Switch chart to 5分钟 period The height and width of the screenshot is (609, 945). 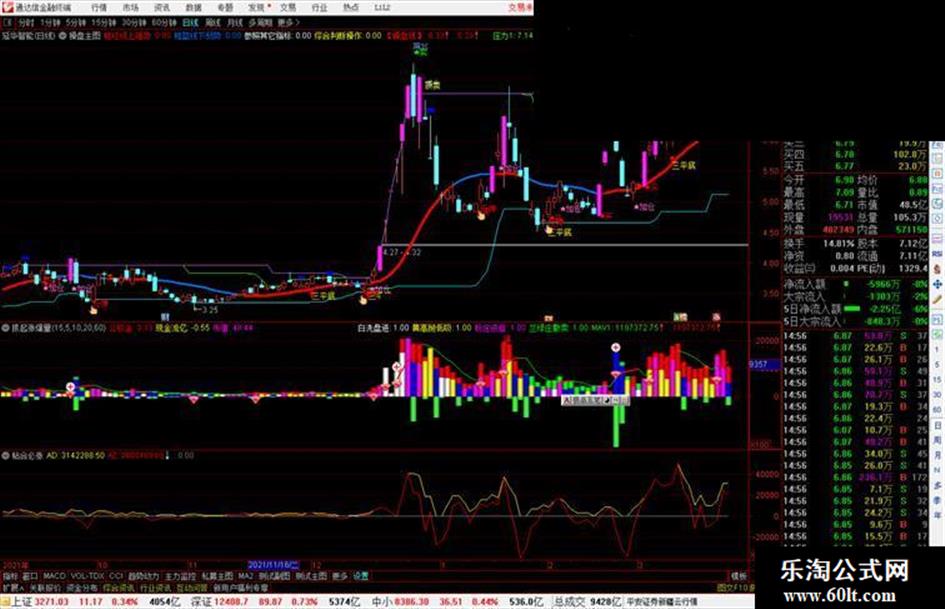pos(76,23)
